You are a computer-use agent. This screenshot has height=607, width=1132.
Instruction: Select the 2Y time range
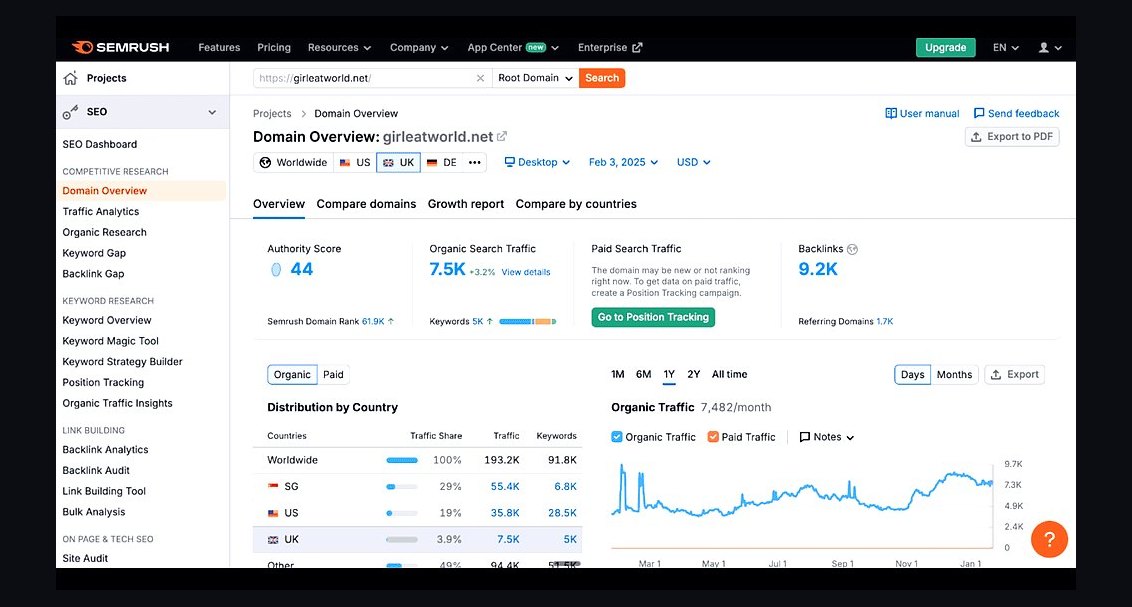tap(694, 375)
